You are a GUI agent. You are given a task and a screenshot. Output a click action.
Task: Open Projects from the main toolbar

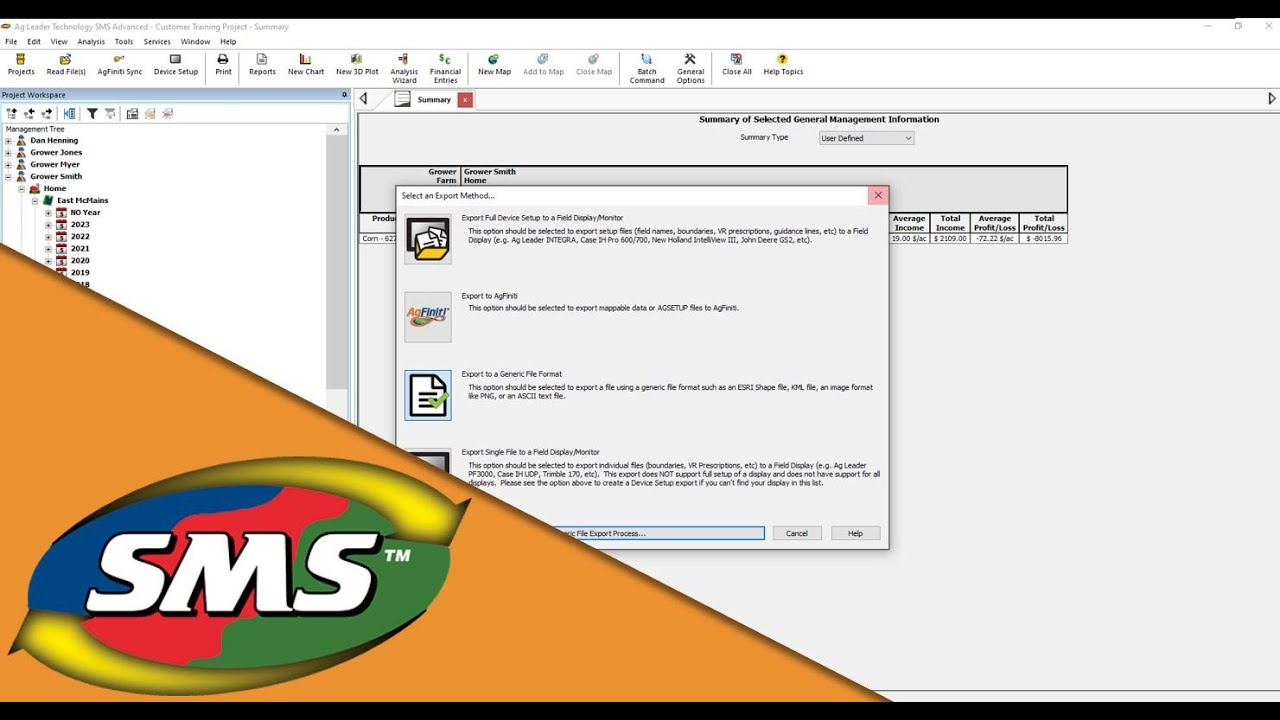pos(21,65)
